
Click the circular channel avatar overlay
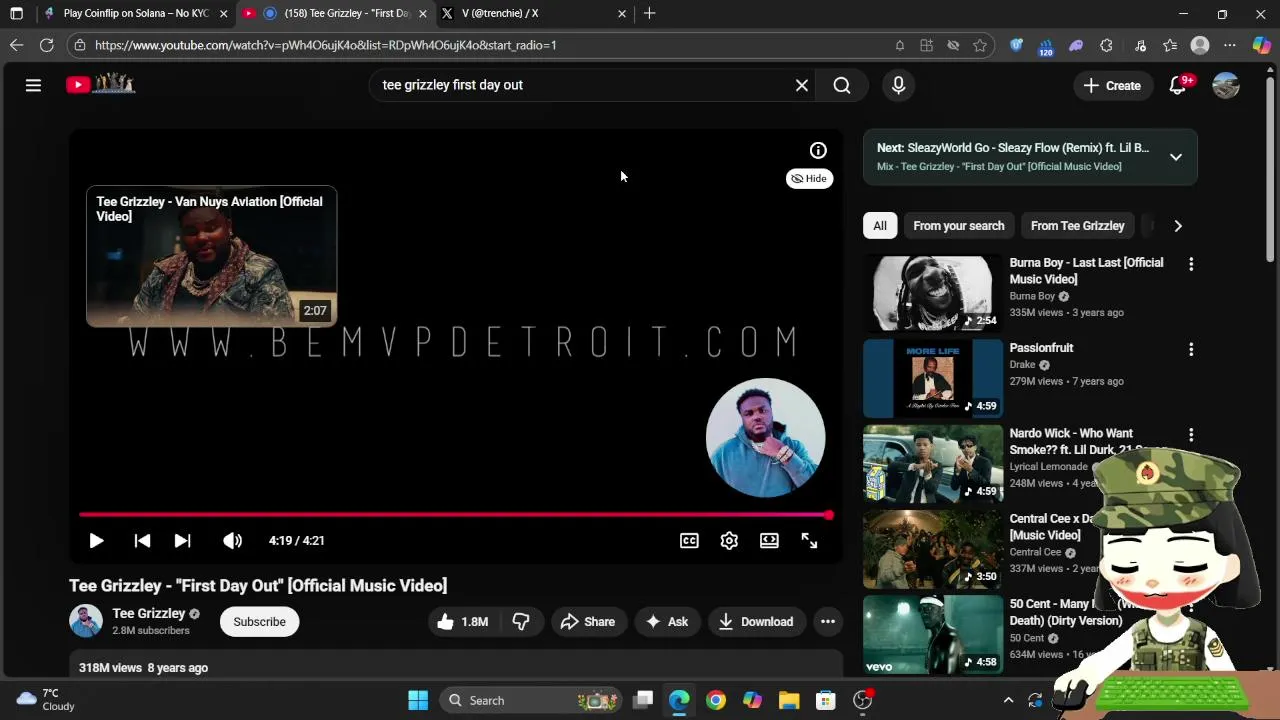click(765, 437)
